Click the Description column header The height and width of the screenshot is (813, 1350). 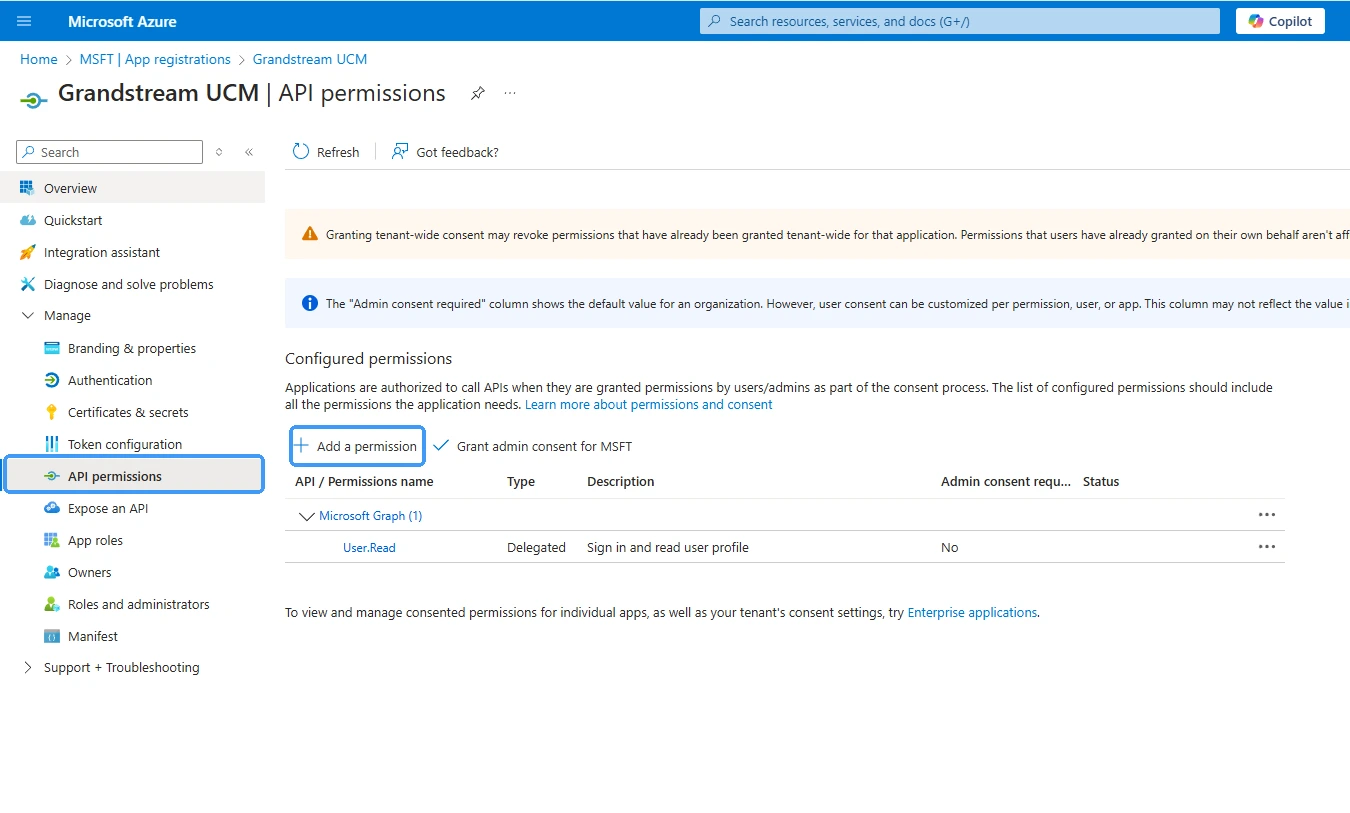620,481
